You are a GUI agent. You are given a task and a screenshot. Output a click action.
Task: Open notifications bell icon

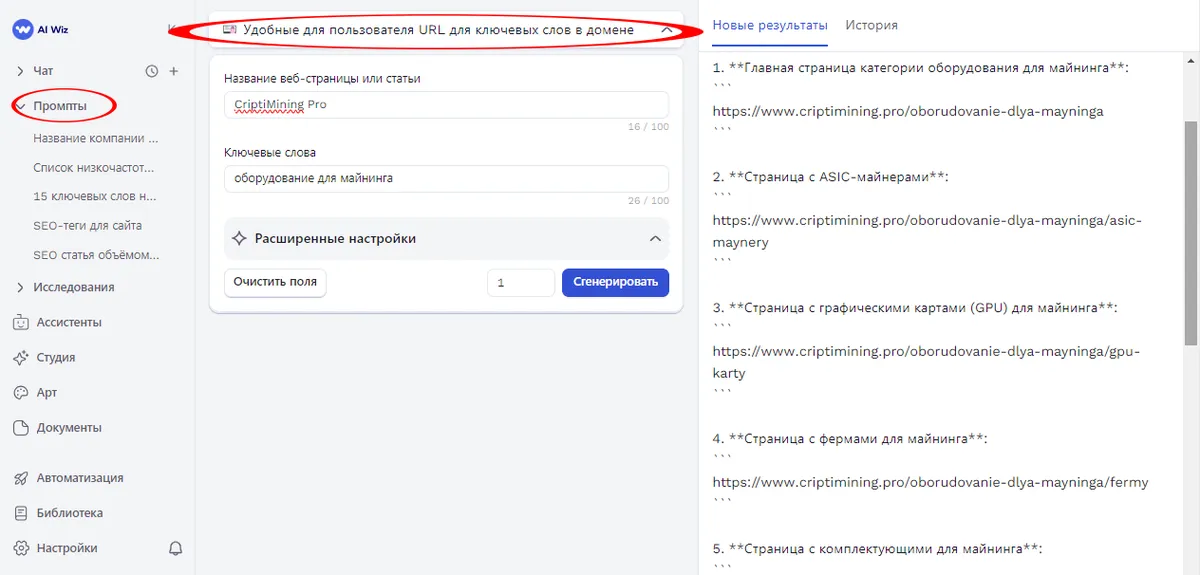click(x=176, y=548)
